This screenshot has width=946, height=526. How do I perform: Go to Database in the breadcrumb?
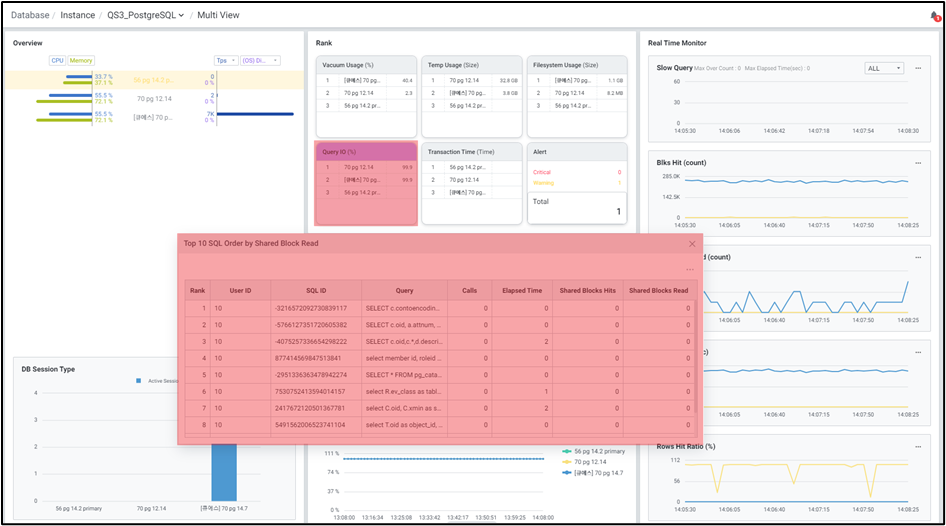tap(30, 15)
